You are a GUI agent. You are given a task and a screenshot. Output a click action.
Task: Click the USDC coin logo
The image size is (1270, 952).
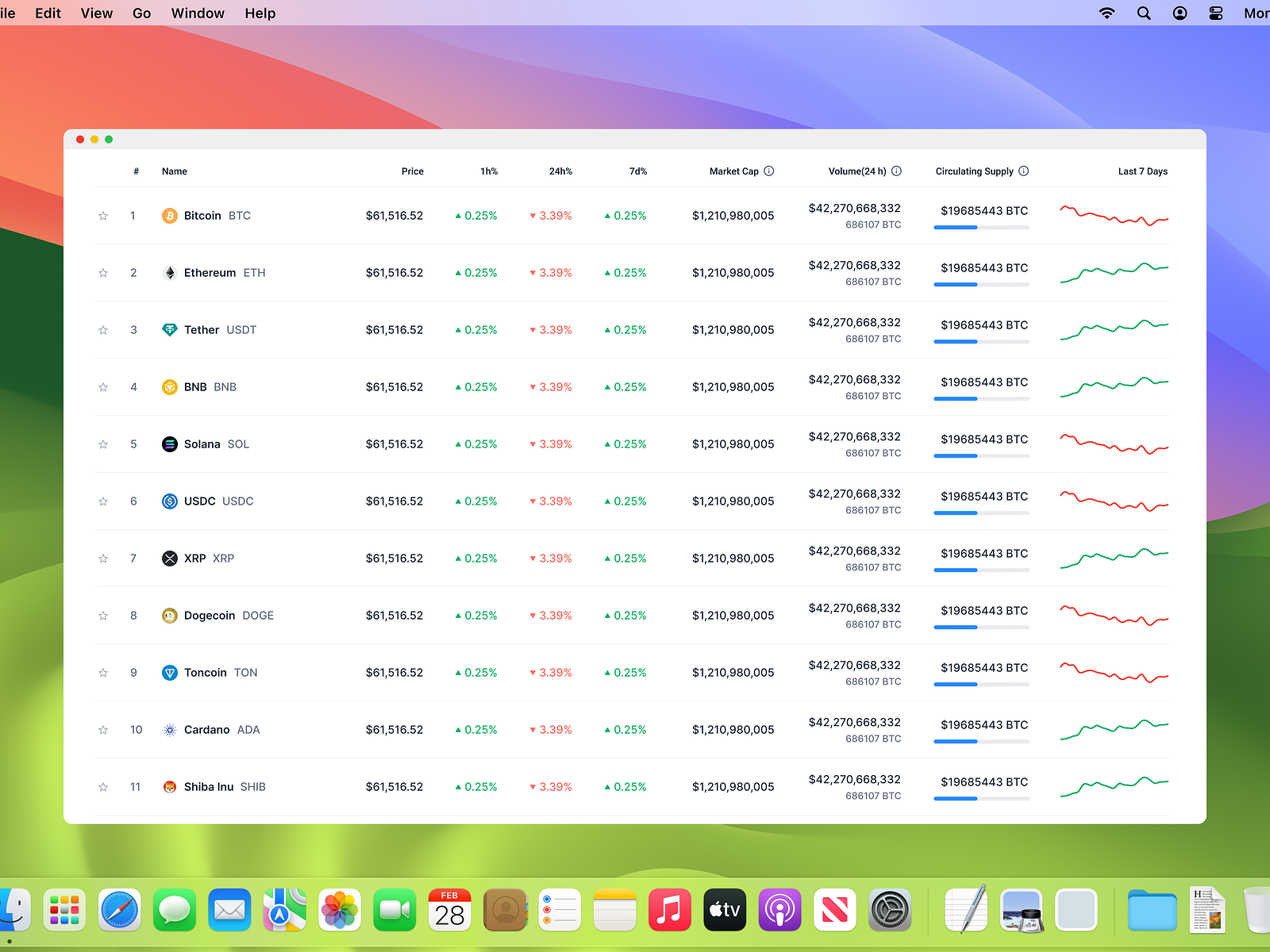(170, 501)
